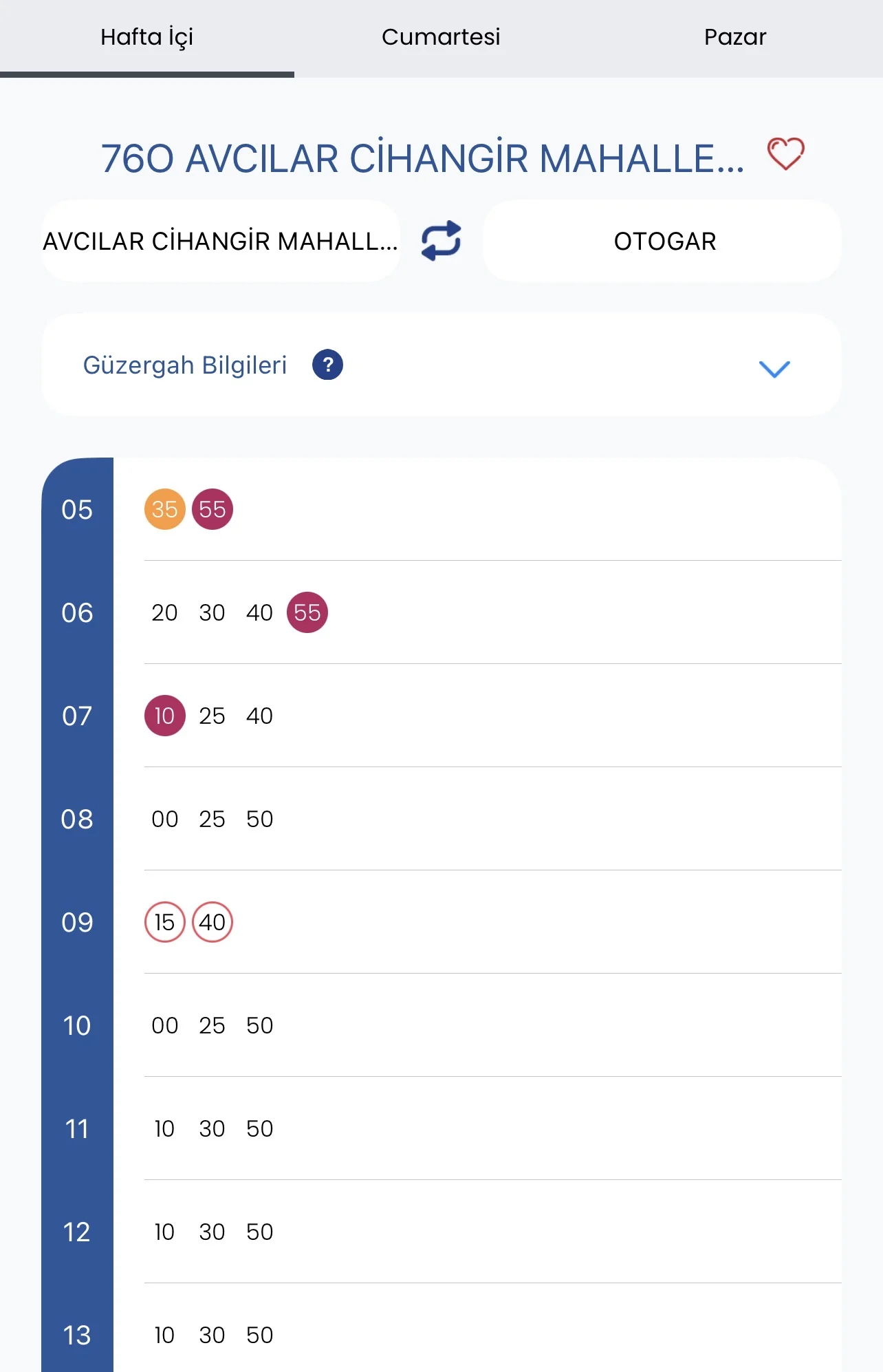Screen dimensions: 883x1372
Task: Add route 760 to favorites with heart icon
Action: tap(785, 153)
